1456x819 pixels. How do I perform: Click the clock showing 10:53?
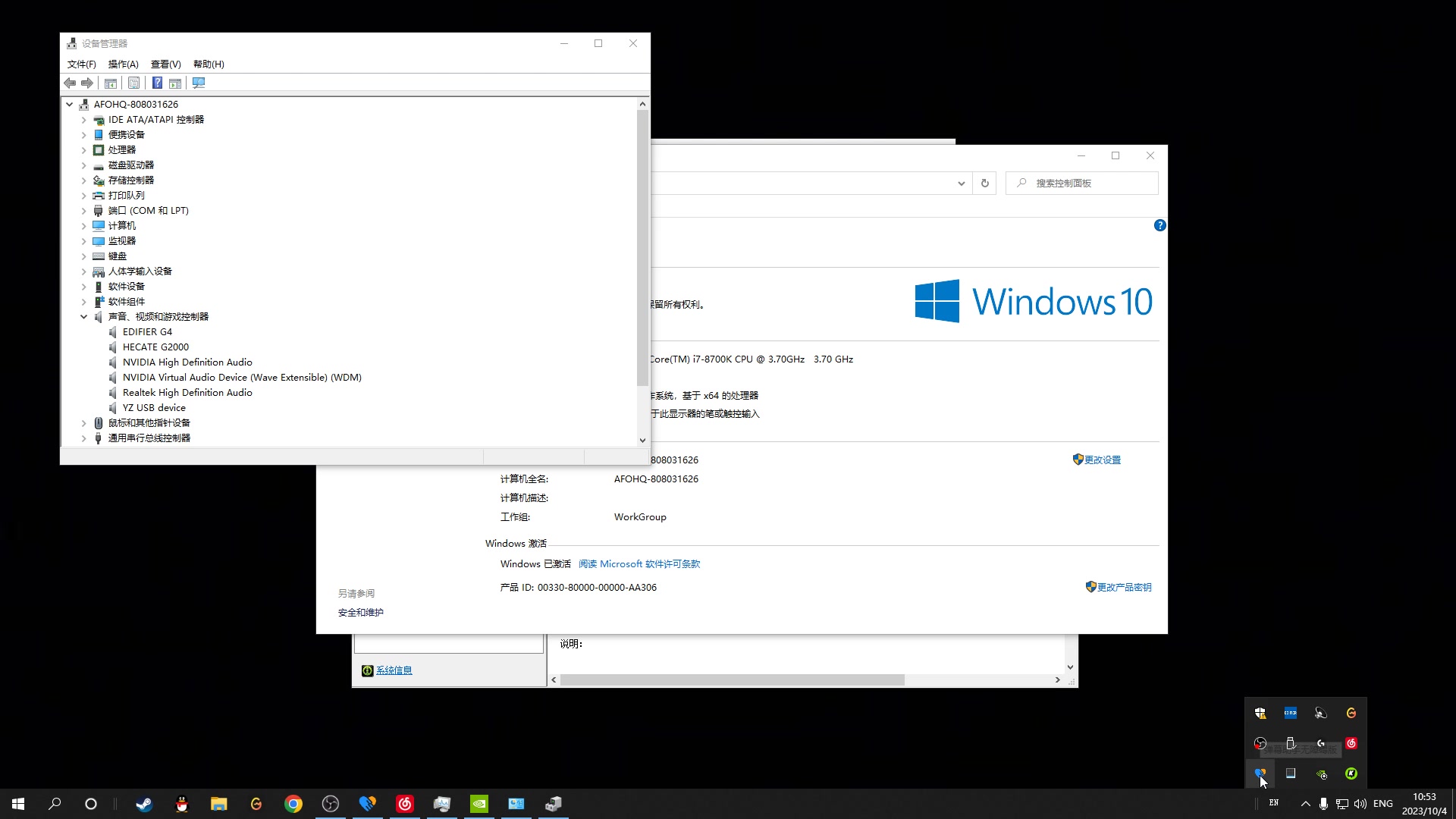click(x=1424, y=797)
